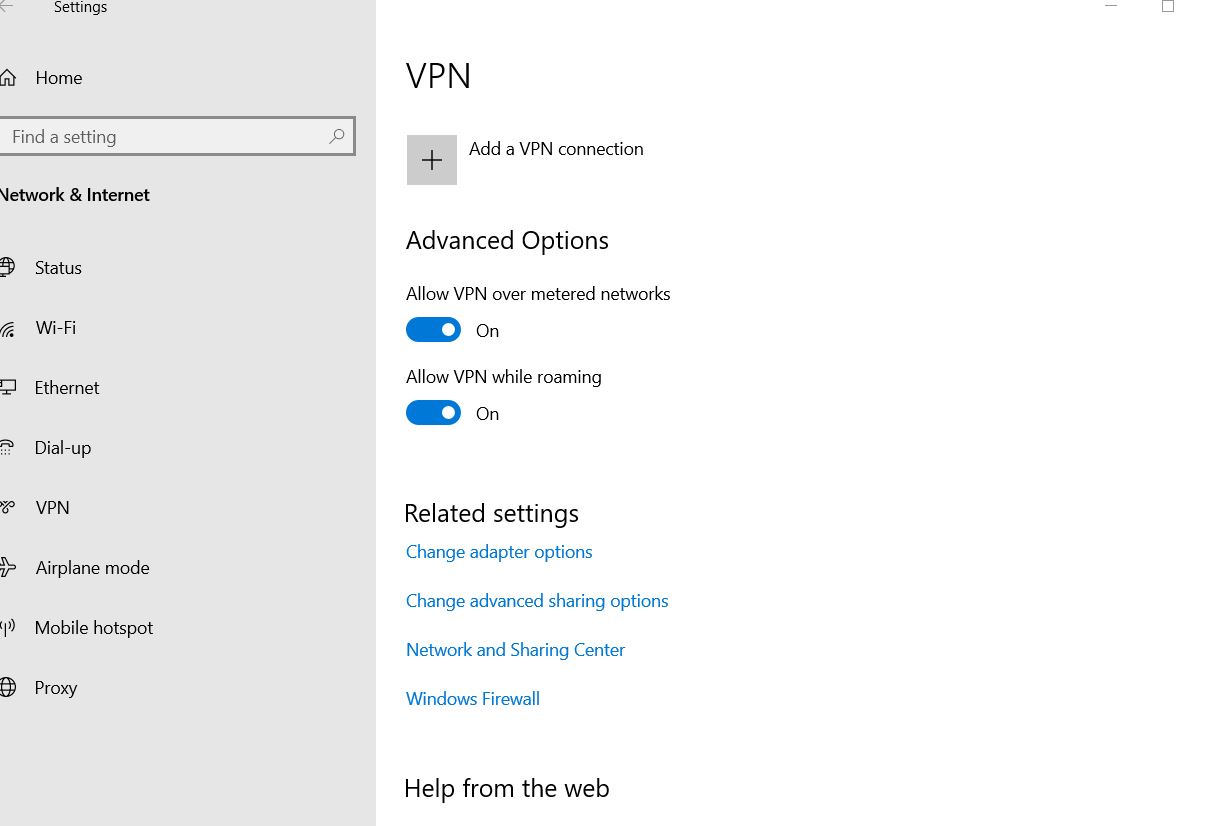The width and height of the screenshot is (1215, 826).
Task: Select the Wi-Fi signal icon
Action: [7, 328]
